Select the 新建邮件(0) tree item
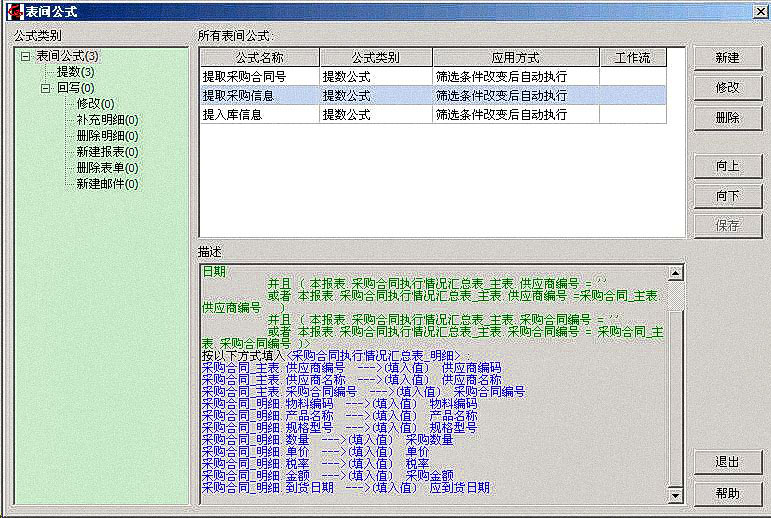Image resolution: width=771 pixels, height=518 pixels. coord(107,184)
